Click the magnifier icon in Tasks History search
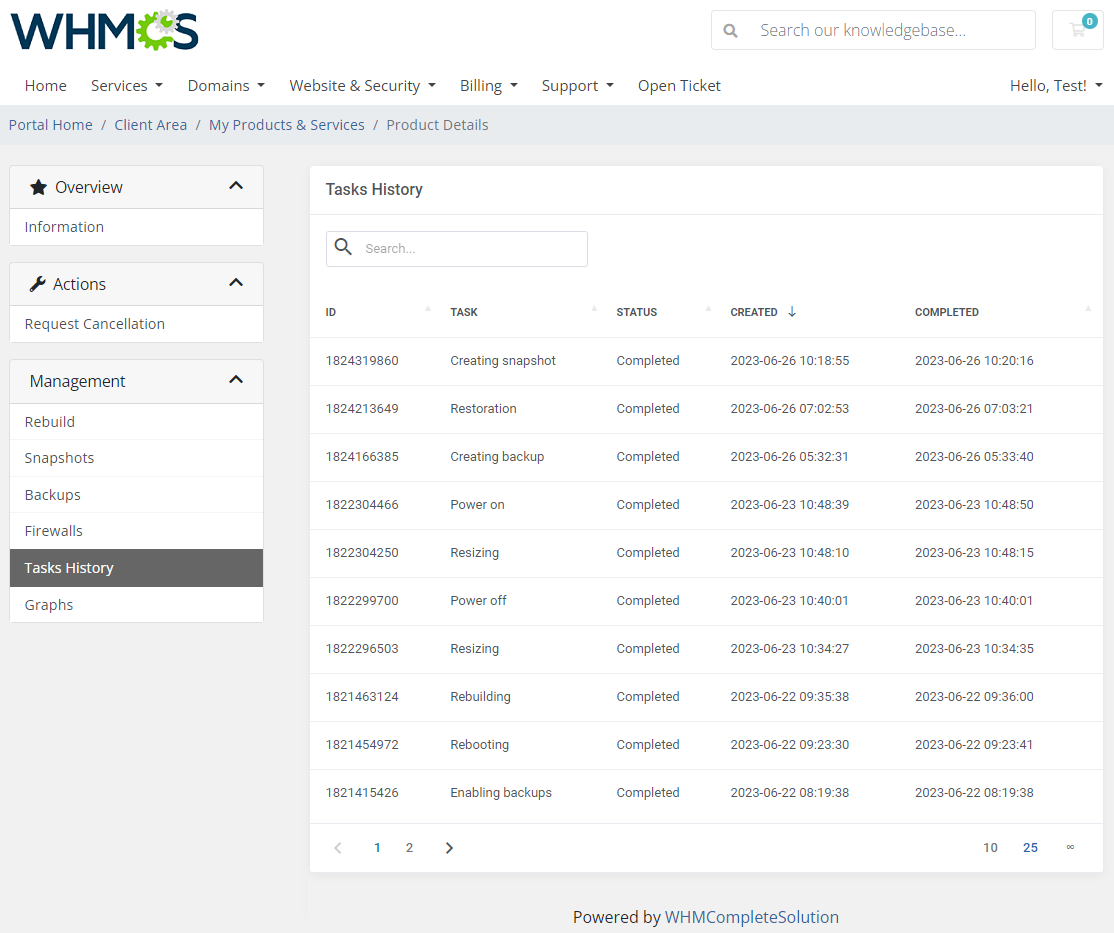Image resolution: width=1114 pixels, height=933 pixels. tap(344, 248)
